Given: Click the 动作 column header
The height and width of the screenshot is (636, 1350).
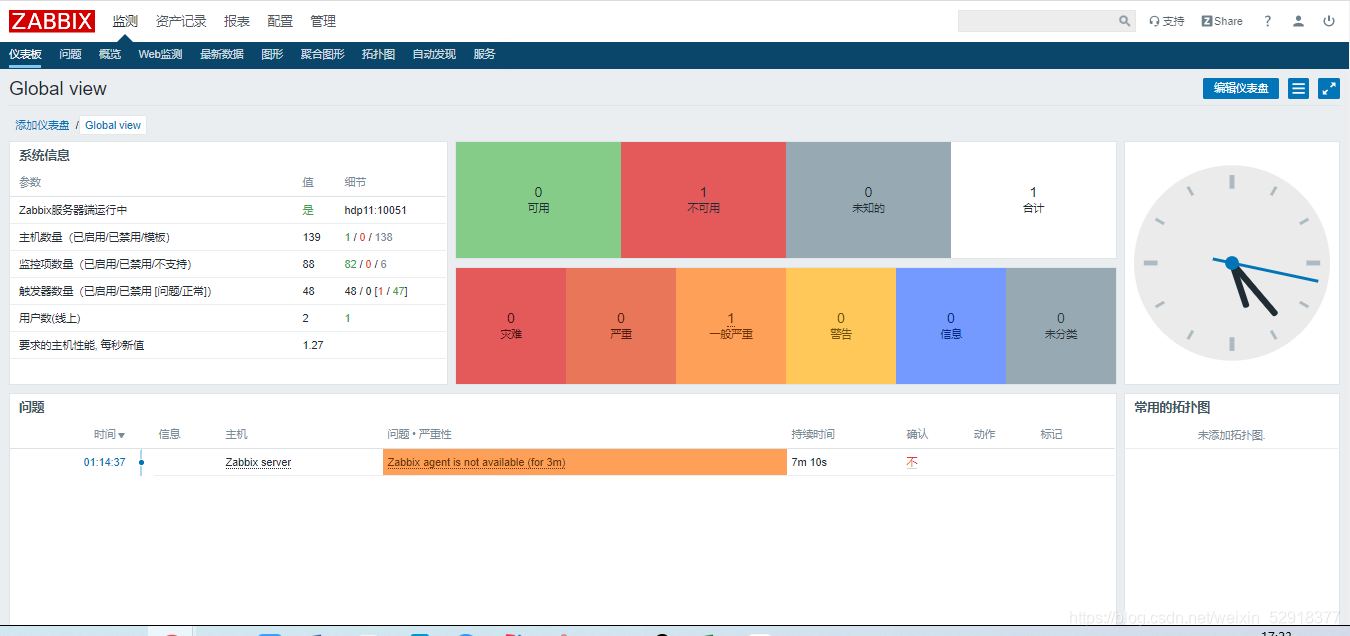Looking at the screenshot, I should 984,434.
